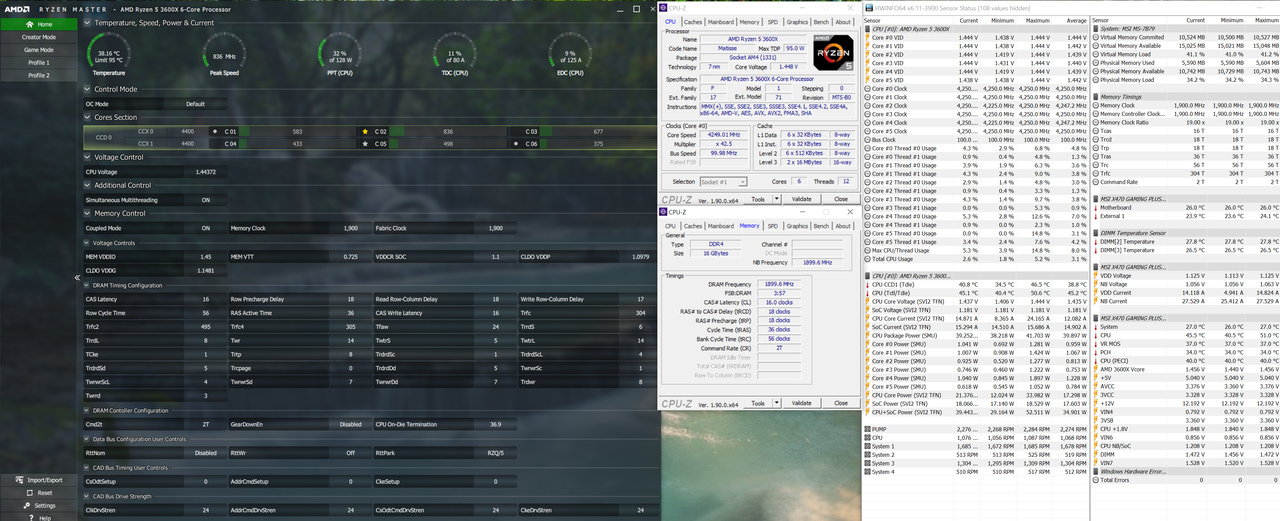The height and width of the screenshot is (521, 1280).
Task: Click the Help question mark icon
Action: [x=30, y=517]
